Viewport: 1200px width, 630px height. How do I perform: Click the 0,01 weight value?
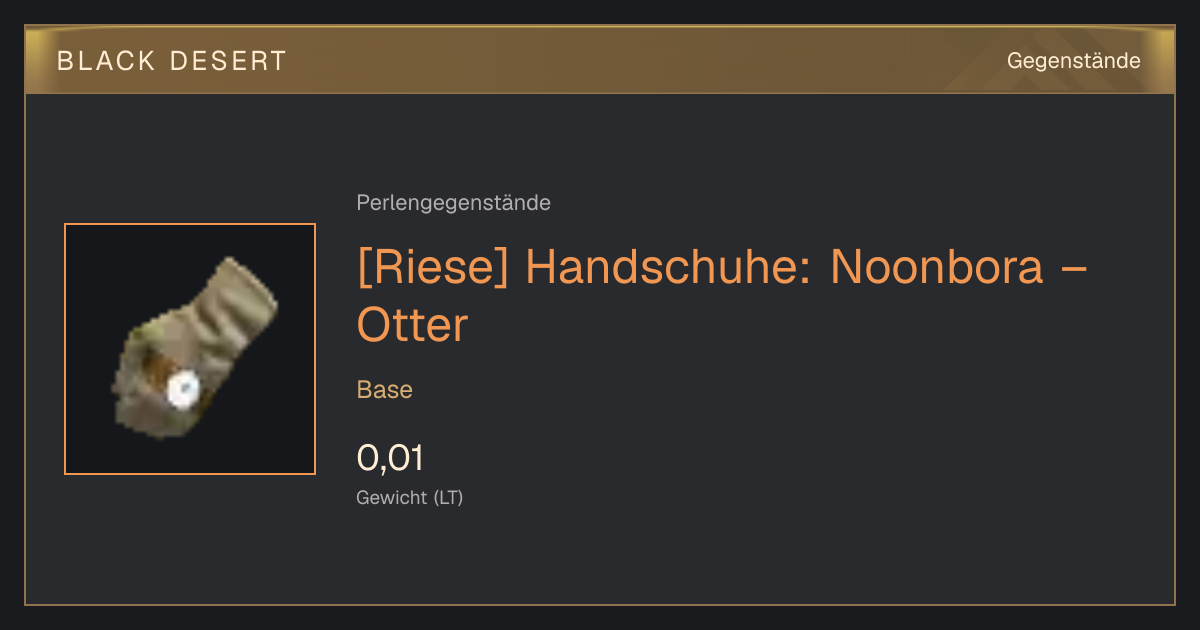pos(390,458)
